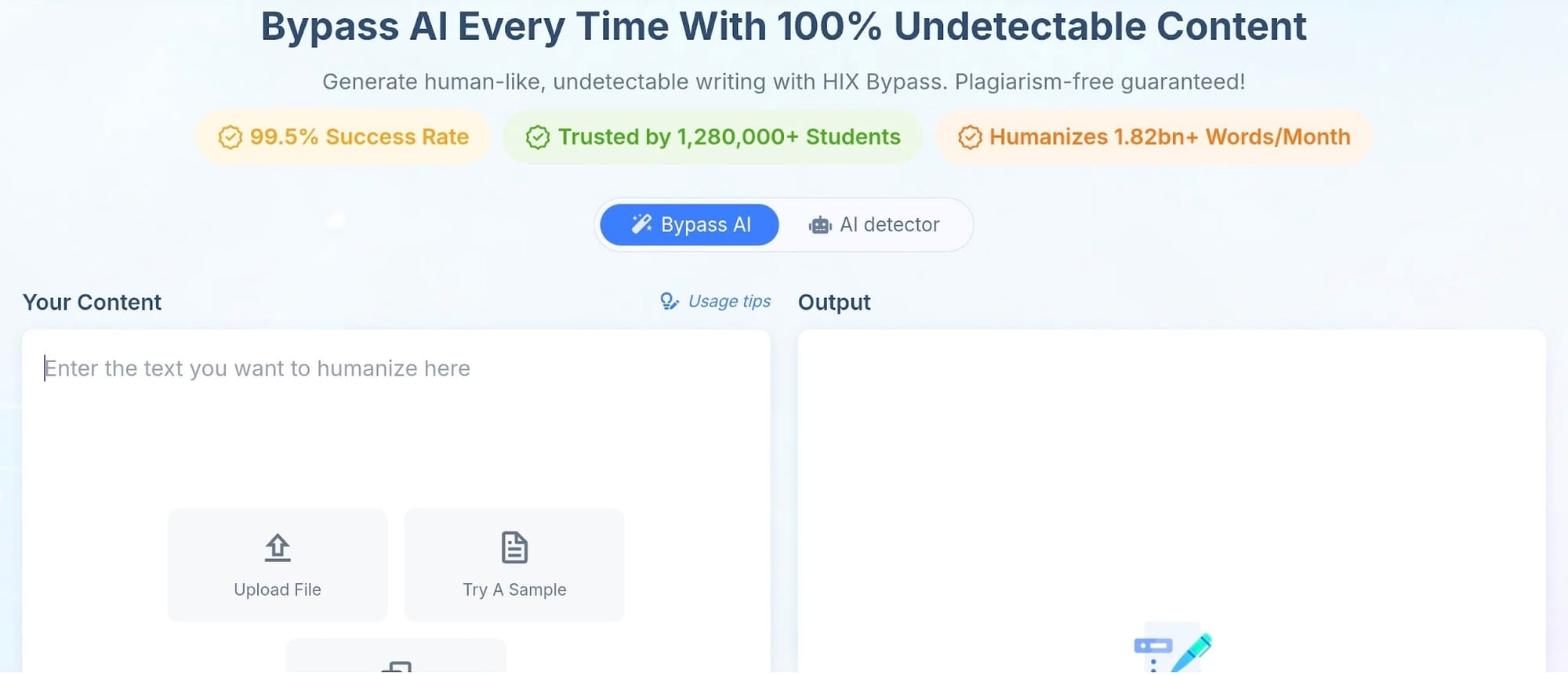Switch to the AI detector tab

tap(874, 225)
